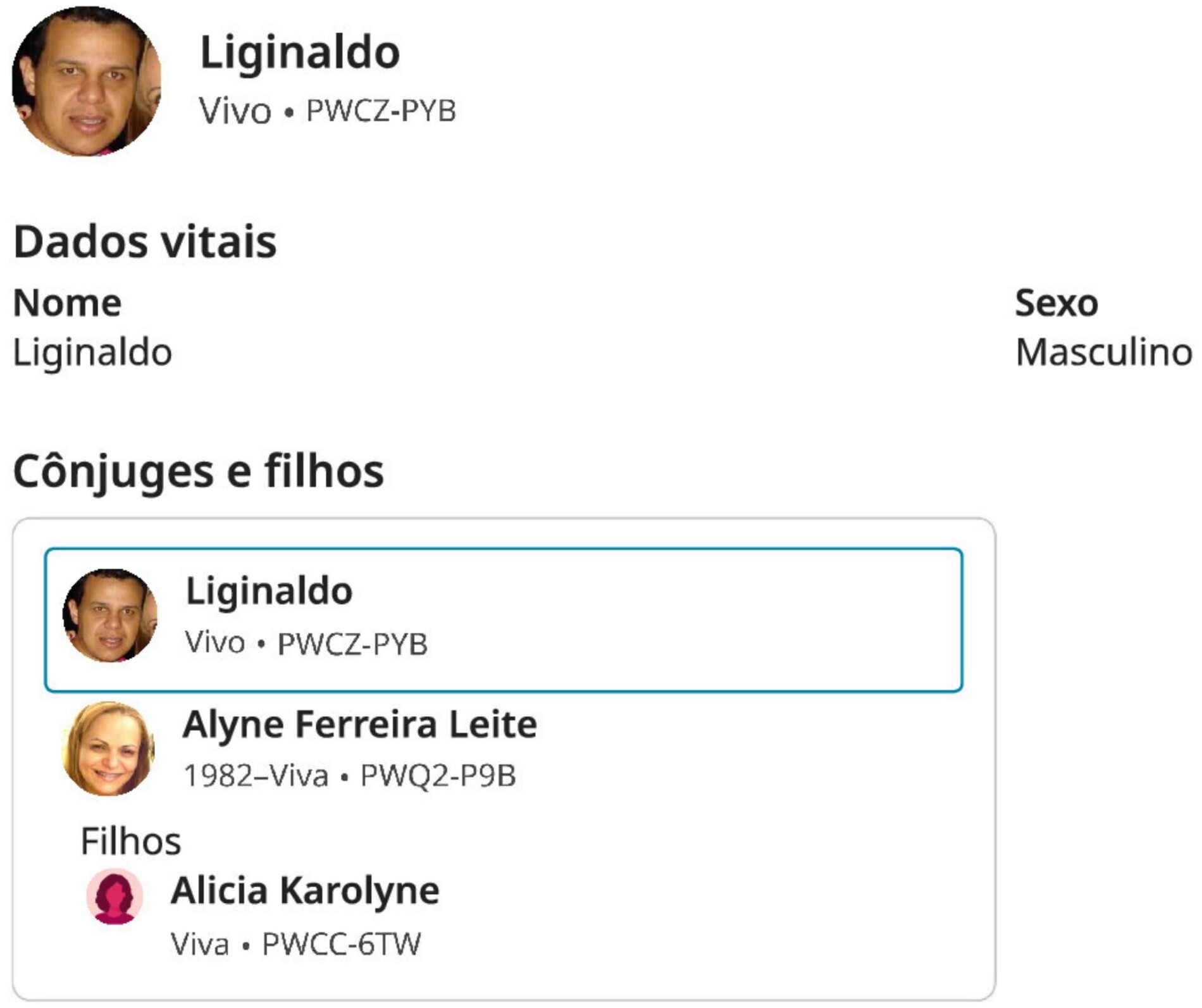Image resolution: width=1202 pixels, height=1008 pixels.
Task: Click Liginaldo's small photo in family card
Action: click(110, 616)
